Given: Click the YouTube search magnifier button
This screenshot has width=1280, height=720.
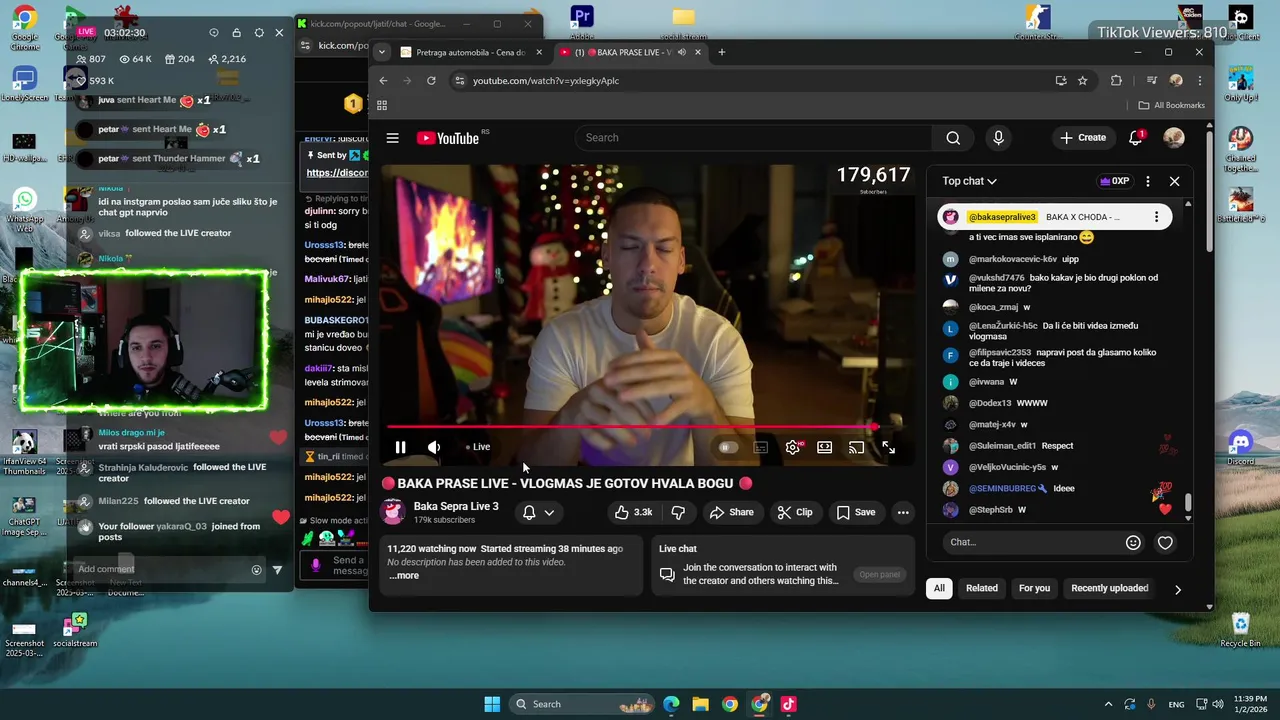Looking at the screenshot, I should point(953,138).
